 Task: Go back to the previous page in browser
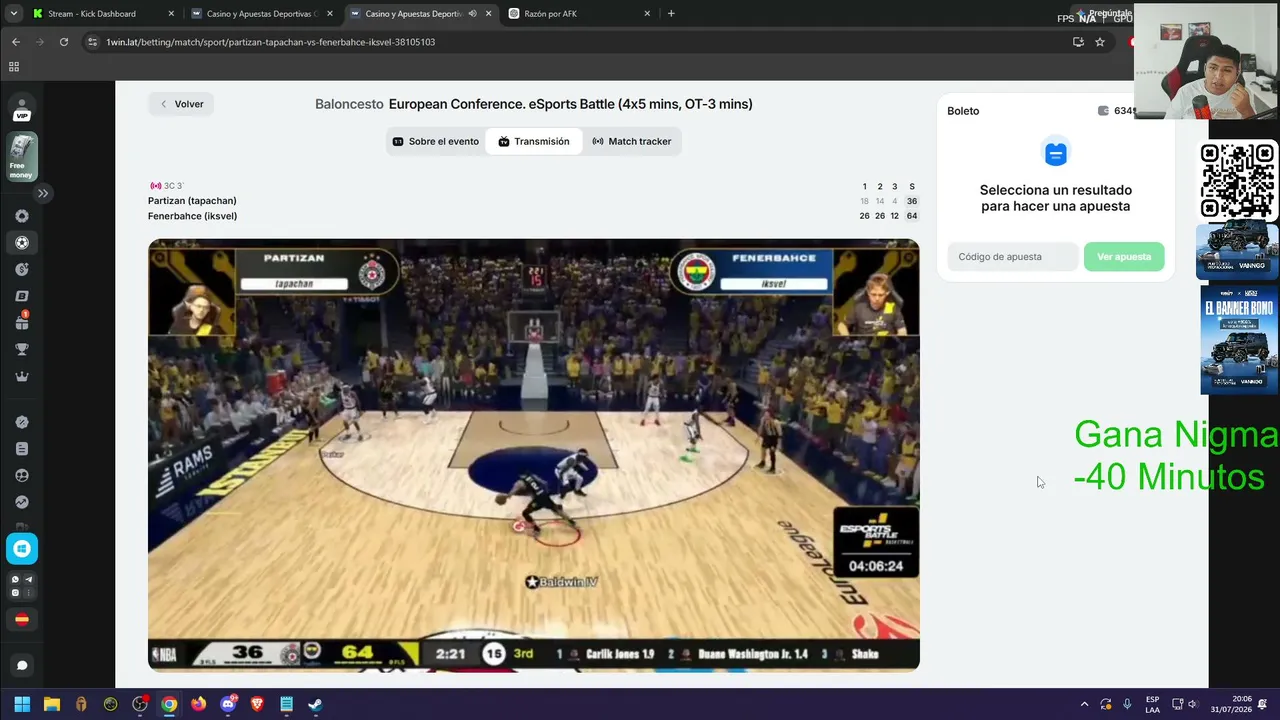pyautogui.click(x=16, y=42)
